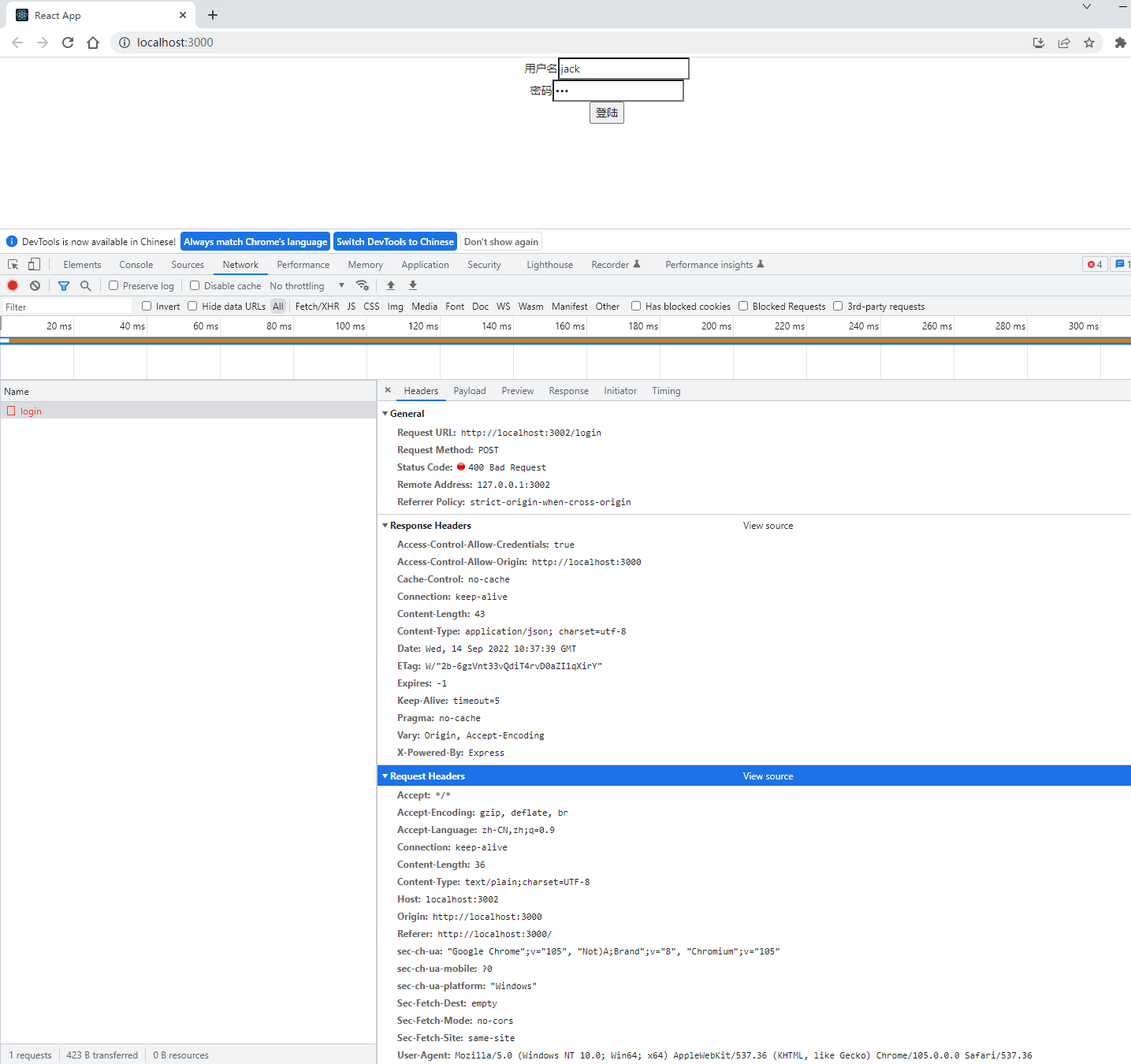Enable Preserve log checkbox
Screen dimensions: 1131x1064
coord(113,285)
